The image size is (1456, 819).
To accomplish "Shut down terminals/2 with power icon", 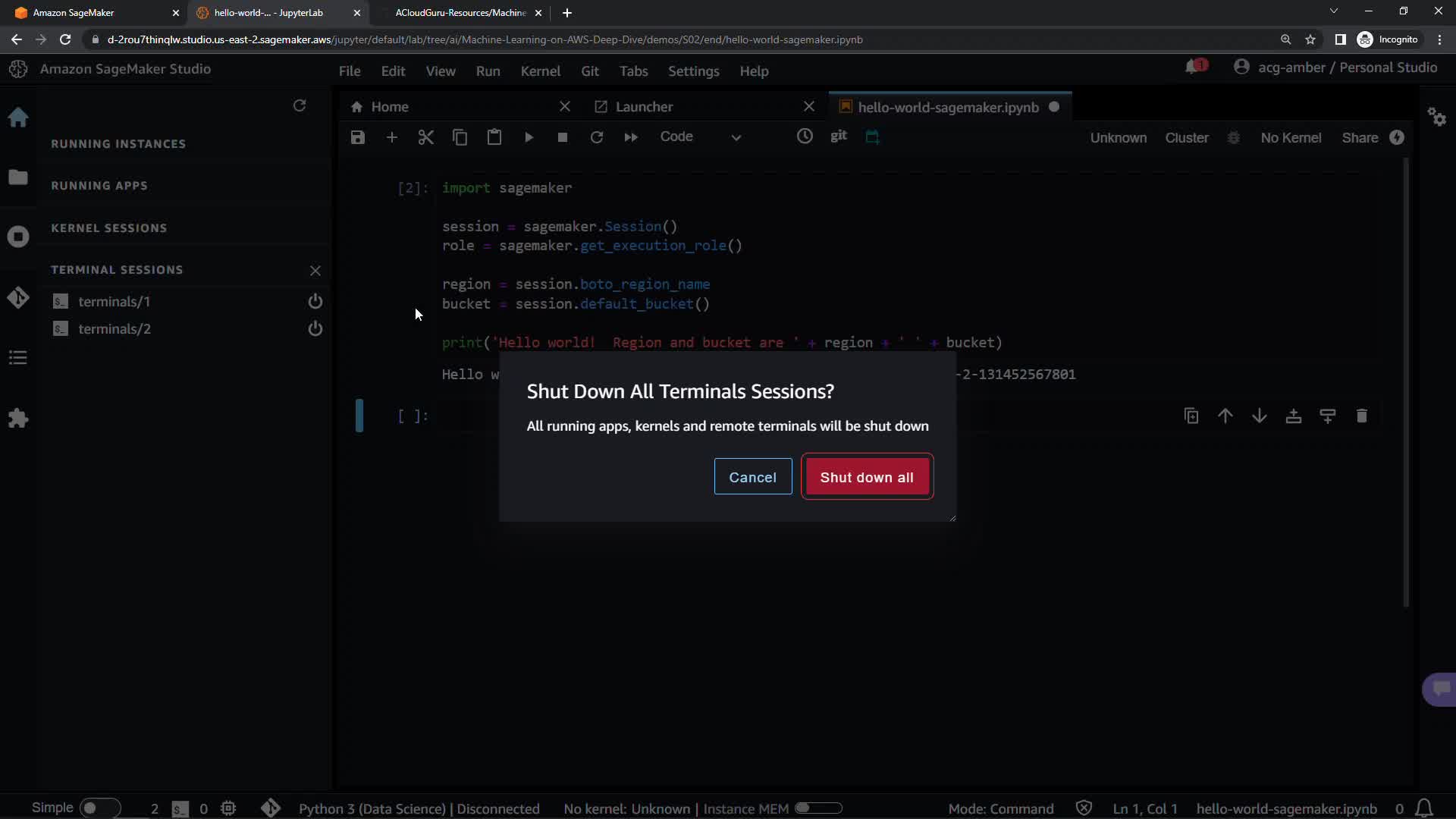I will pyautogui.click(x=315, y=329).
